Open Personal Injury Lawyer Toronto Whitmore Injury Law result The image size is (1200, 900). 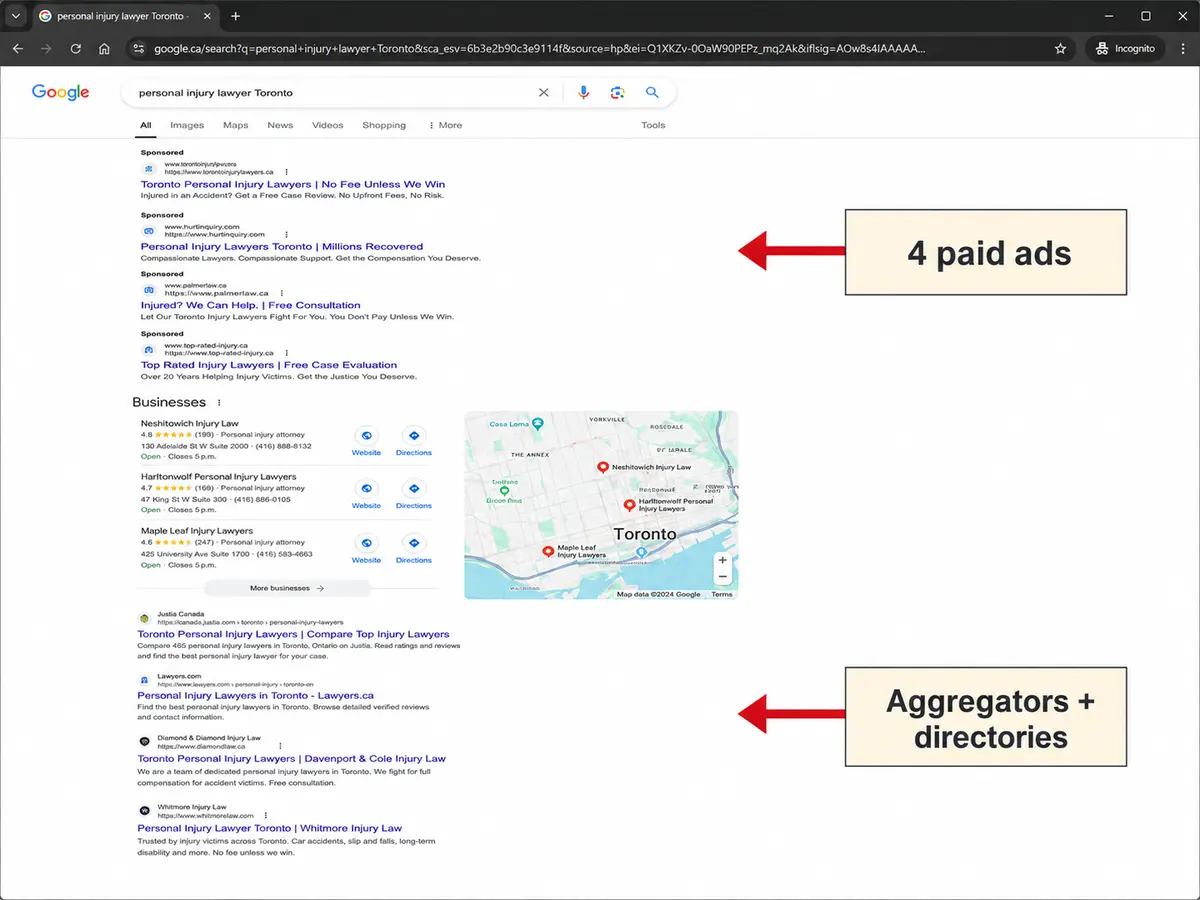(270, 828)
